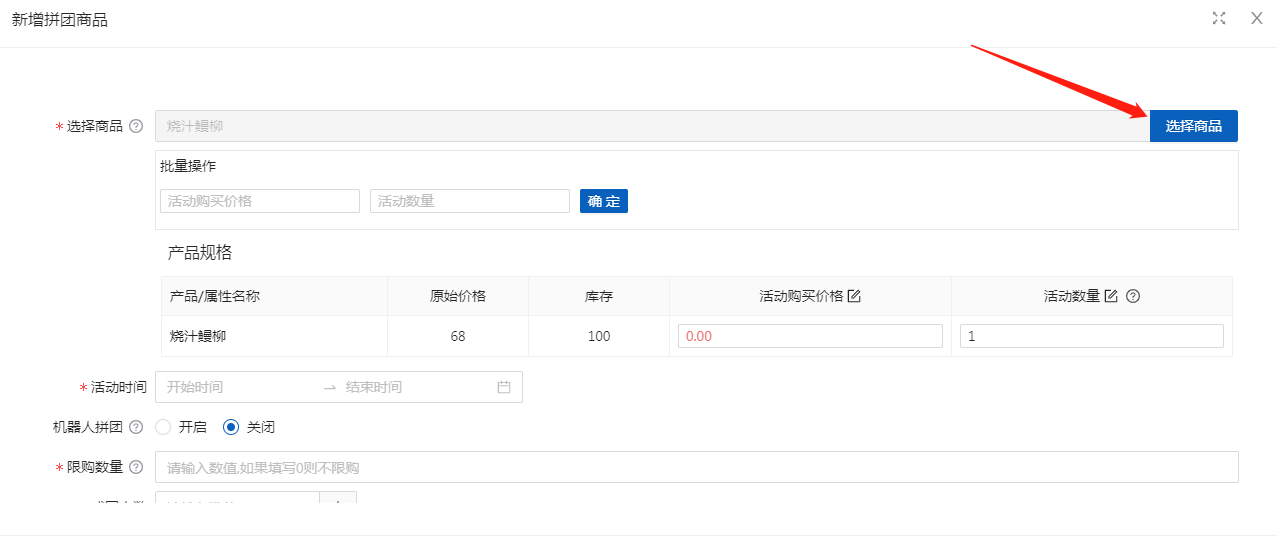
Task: Click calendar icon in 活动时间 field
Action: click(504, 387)
